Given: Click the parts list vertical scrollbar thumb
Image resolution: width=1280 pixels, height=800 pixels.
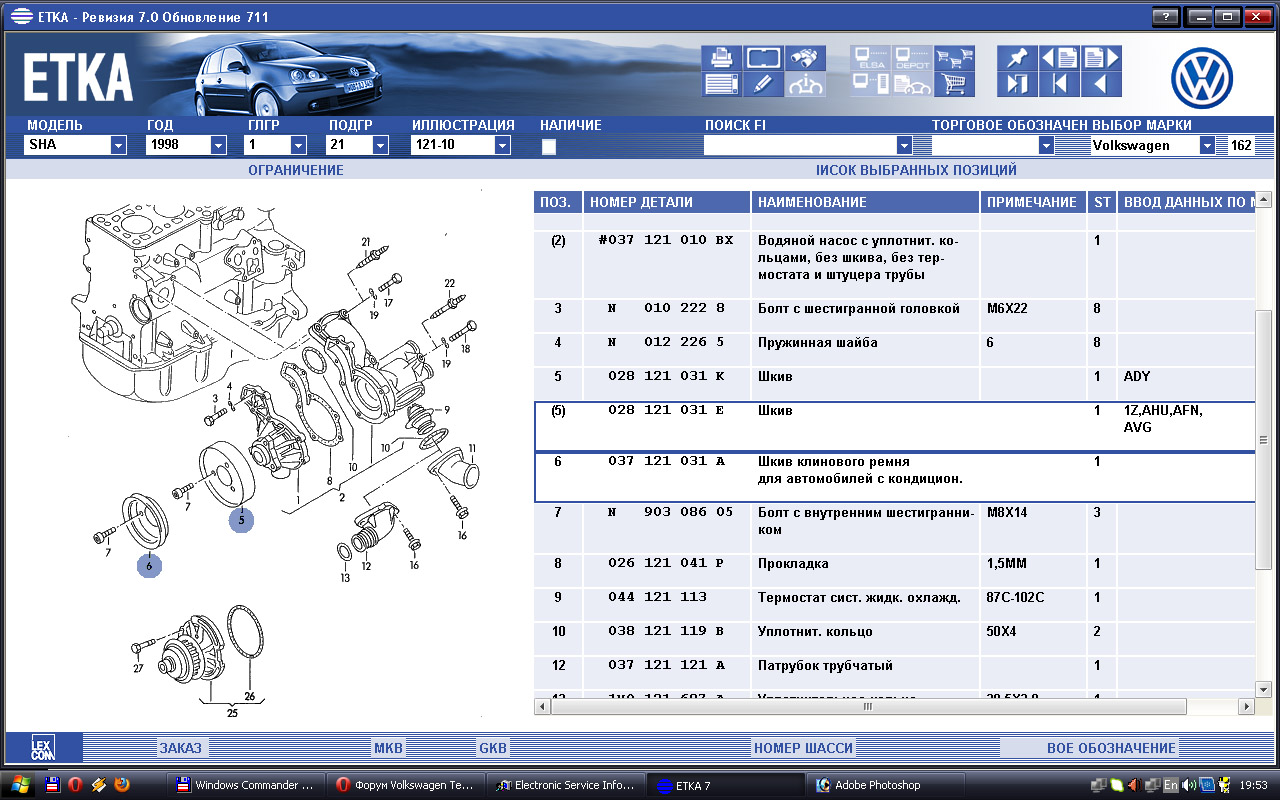Looking at the screenshot, I should pyautogui.click(x=1263, y=440).
